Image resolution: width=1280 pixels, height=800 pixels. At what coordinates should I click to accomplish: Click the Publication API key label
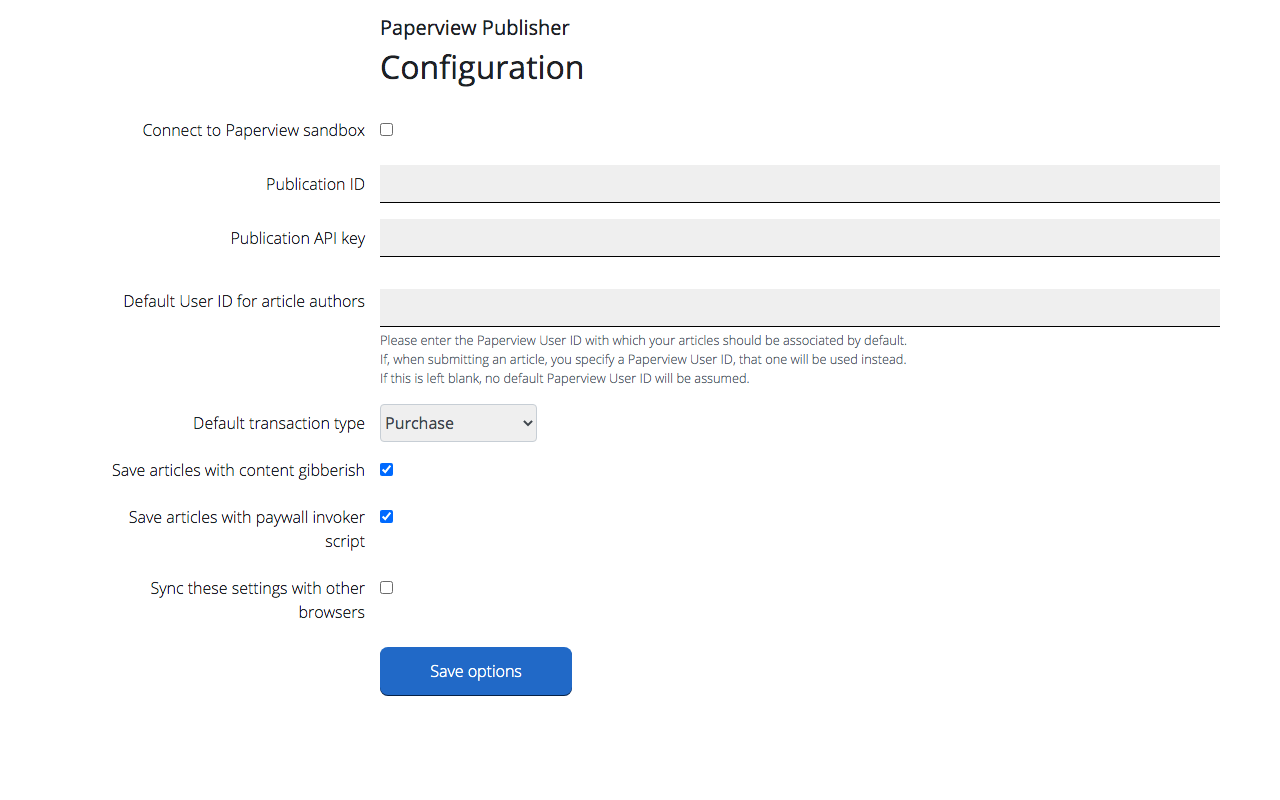click(298, 238)
